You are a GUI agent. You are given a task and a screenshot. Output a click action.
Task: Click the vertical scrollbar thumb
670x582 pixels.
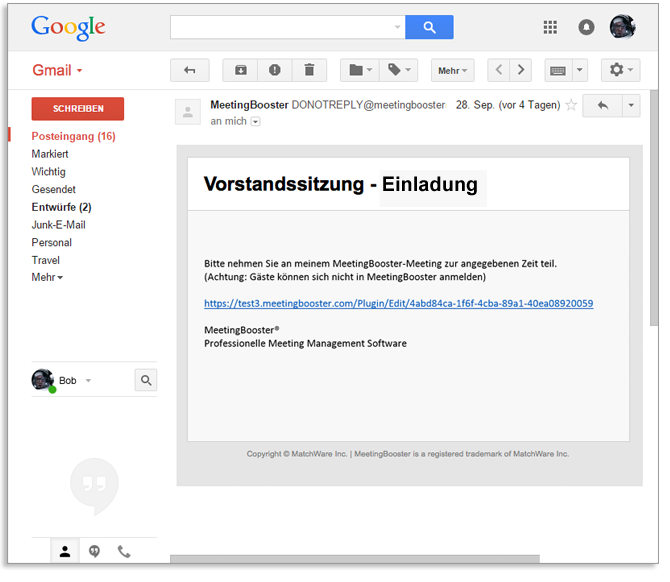(x=654, y=208)
